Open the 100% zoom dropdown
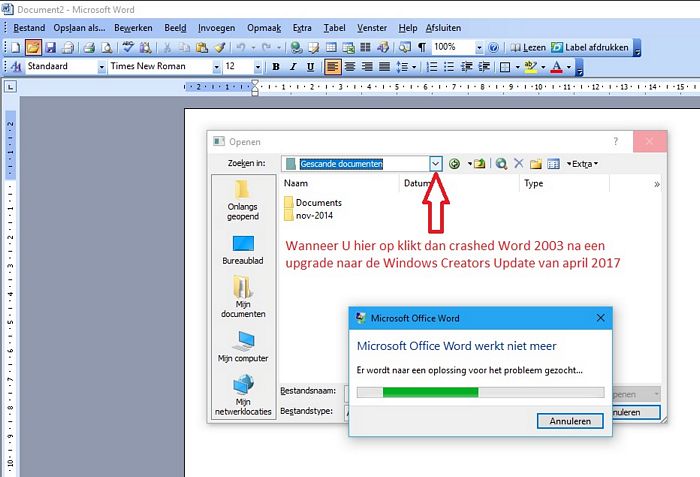The width and height of the screenshot is (700, 477). (479, 47)
